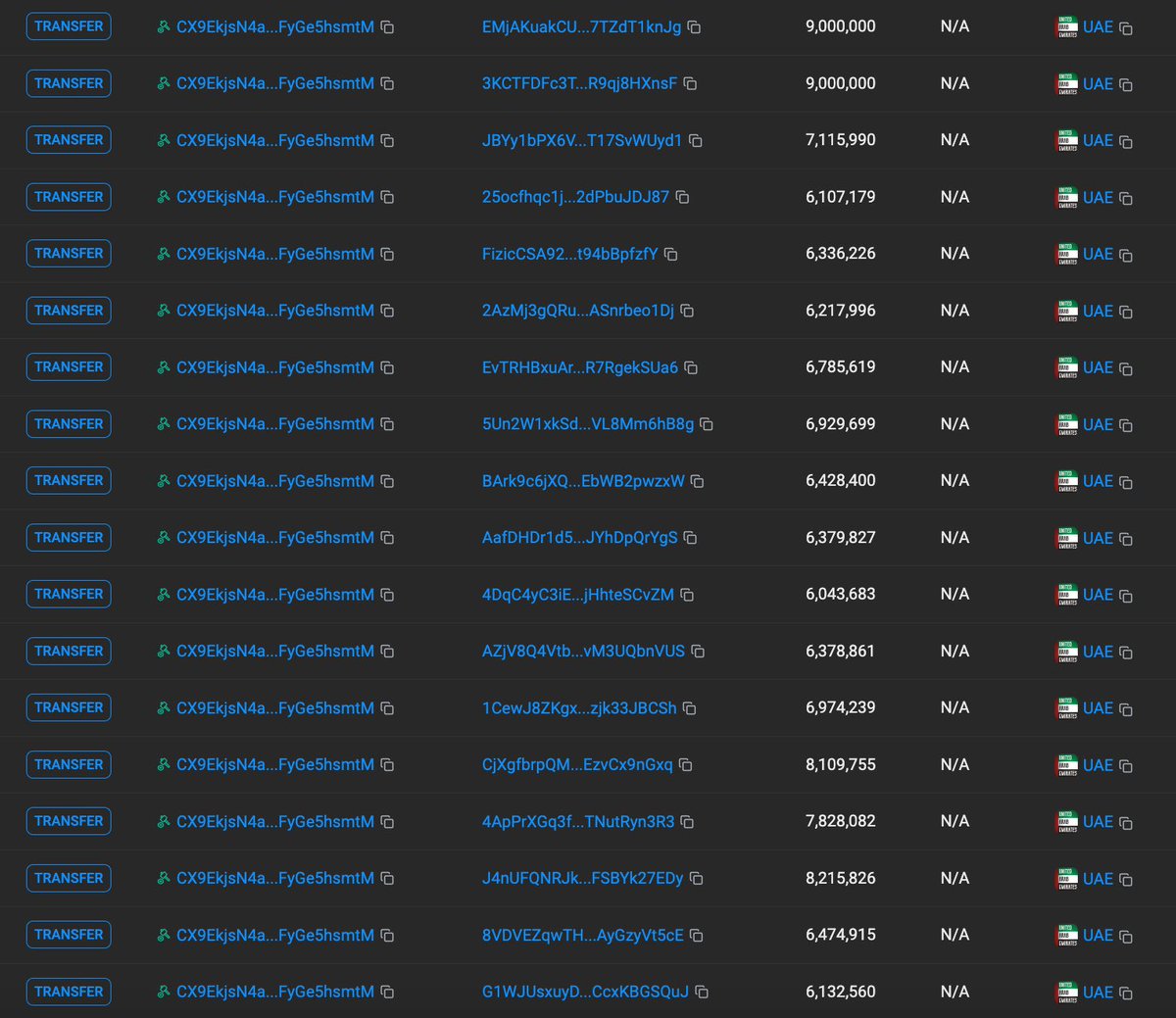
Task: Click TRANSFER badge in the 6,043,683 row
Action: pyautogui.click(x=69, y=595)
